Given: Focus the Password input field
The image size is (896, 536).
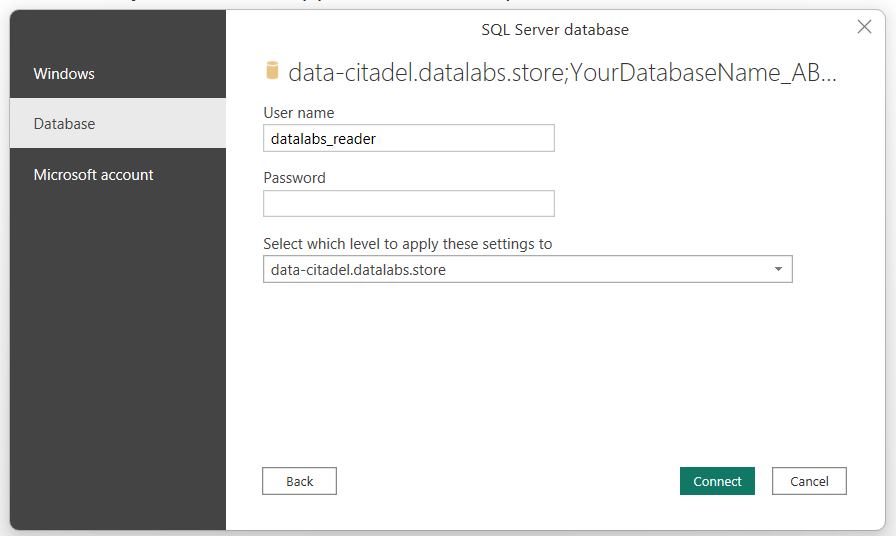Looking at the screenshot, I should click(x=409, y=203).
